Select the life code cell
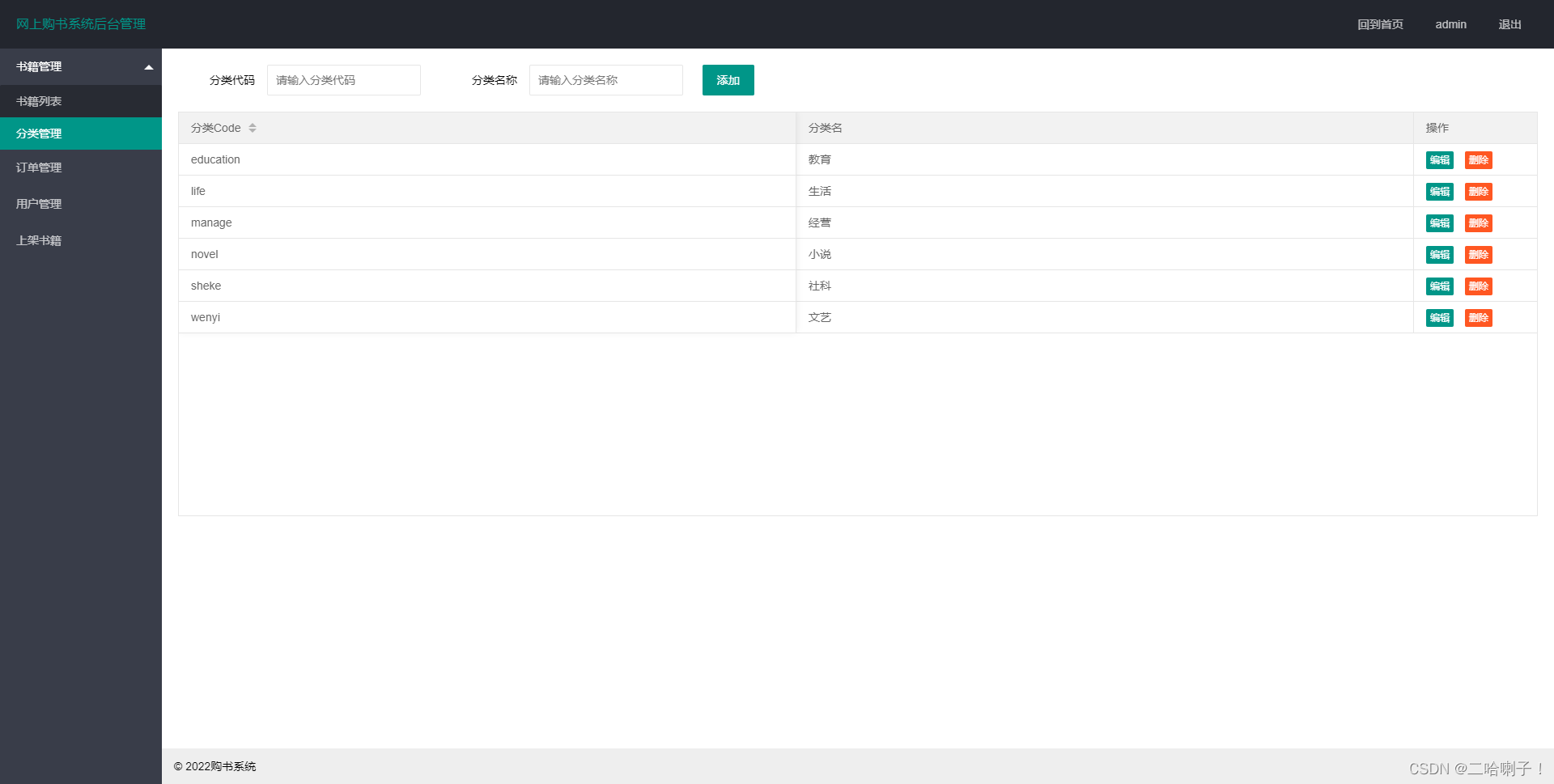The width and height of the screenshot is (1554, 784). click(x=487, y=191)
